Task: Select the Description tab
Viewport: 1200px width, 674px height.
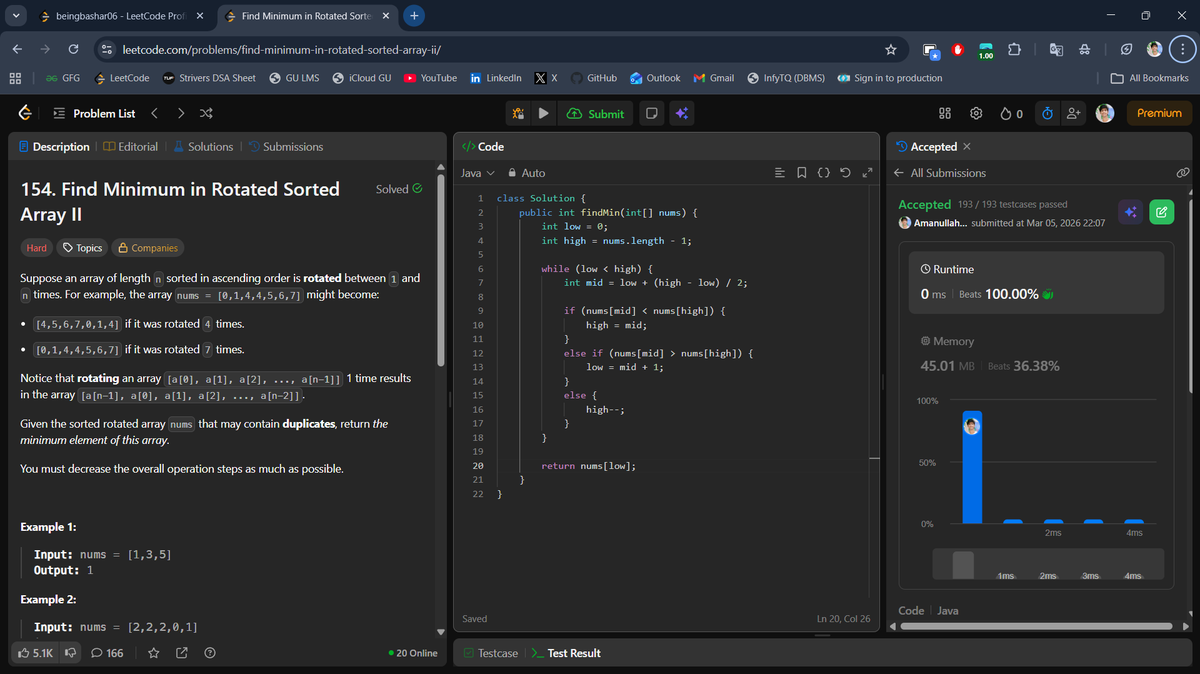Action: tap(54, 147)
